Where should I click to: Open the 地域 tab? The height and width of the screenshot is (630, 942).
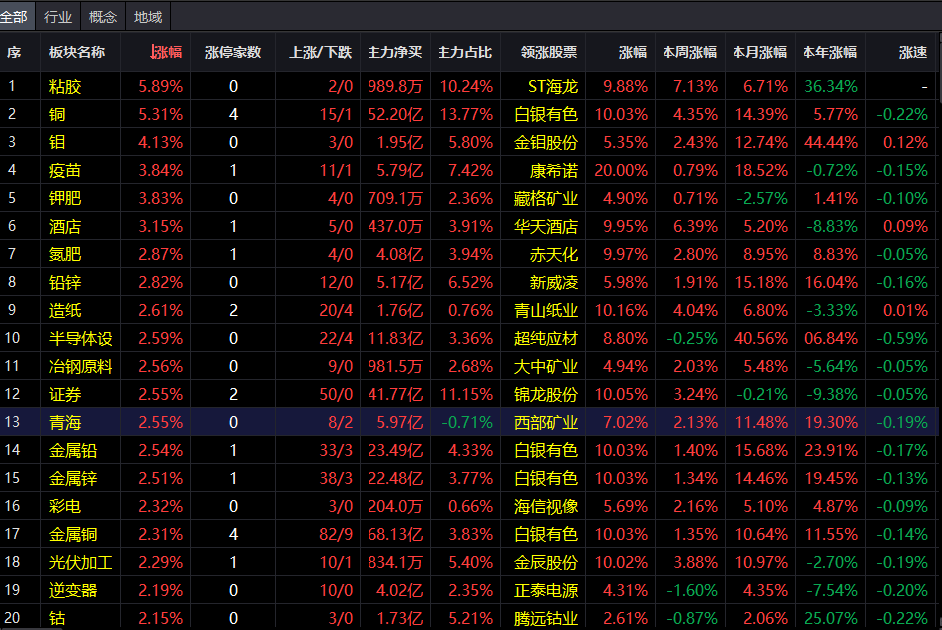click(x=148, y=17)
